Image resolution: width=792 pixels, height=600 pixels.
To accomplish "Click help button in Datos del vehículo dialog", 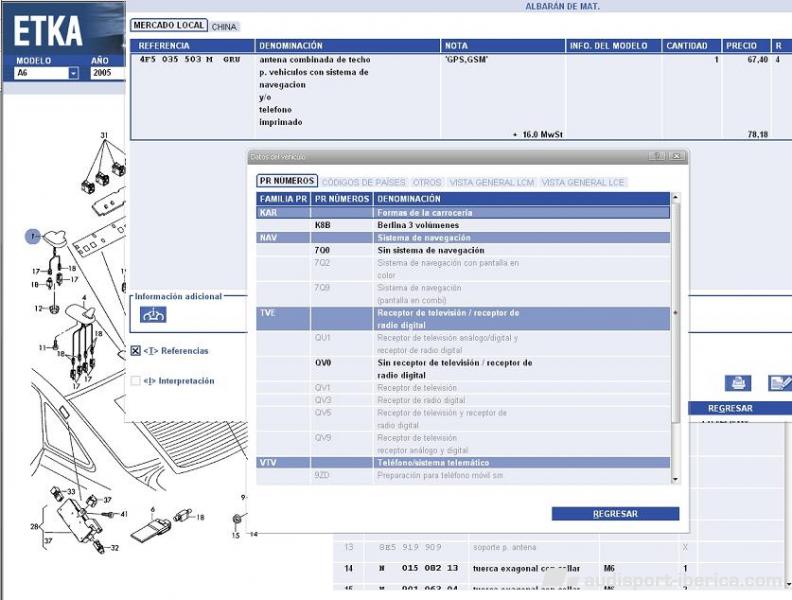I will click(657, 156).
